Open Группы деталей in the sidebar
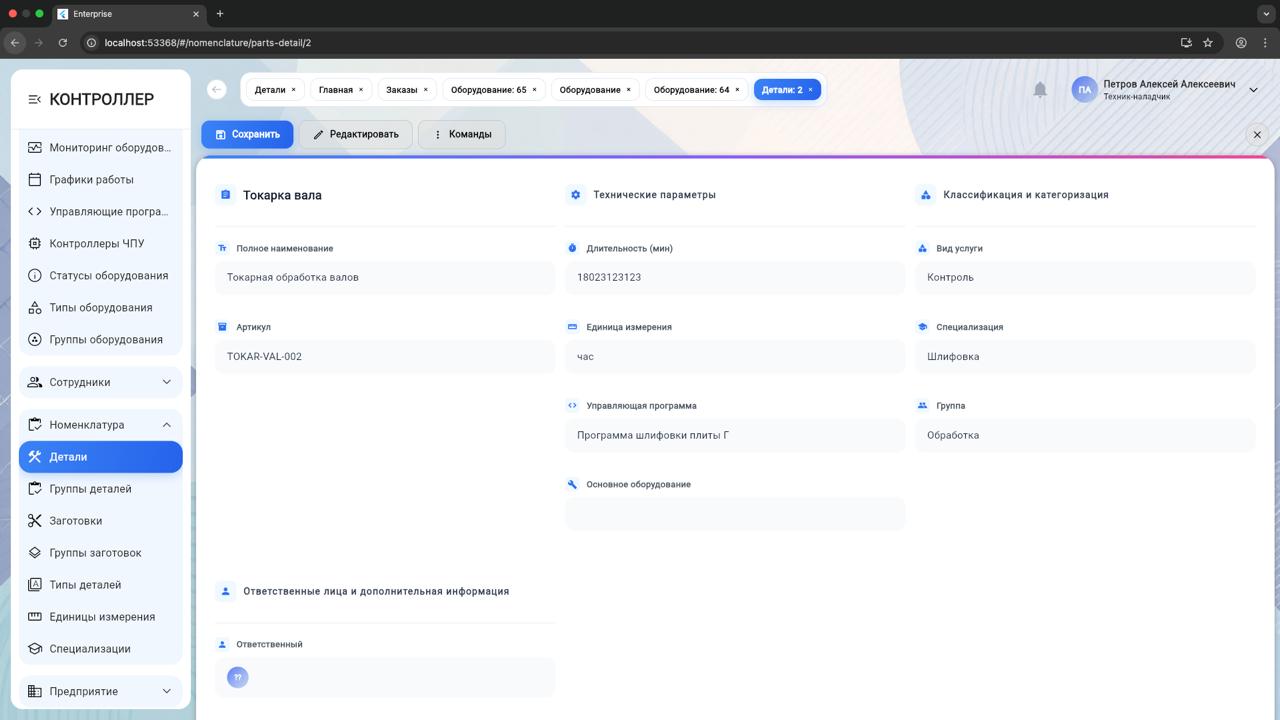The height and width of the screenshot is (720, 1280). [x=90, y=489]
